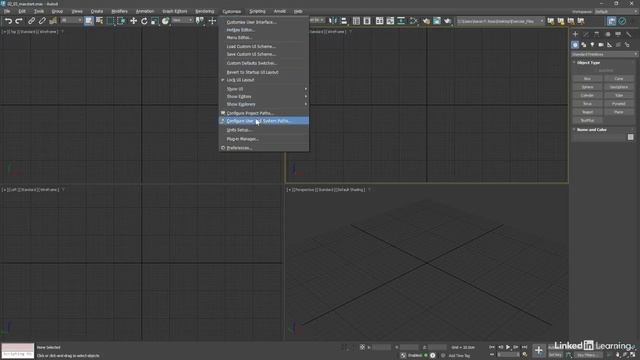
Task: Switch to the Hierarchy panel tab
Action: [597, 34]
